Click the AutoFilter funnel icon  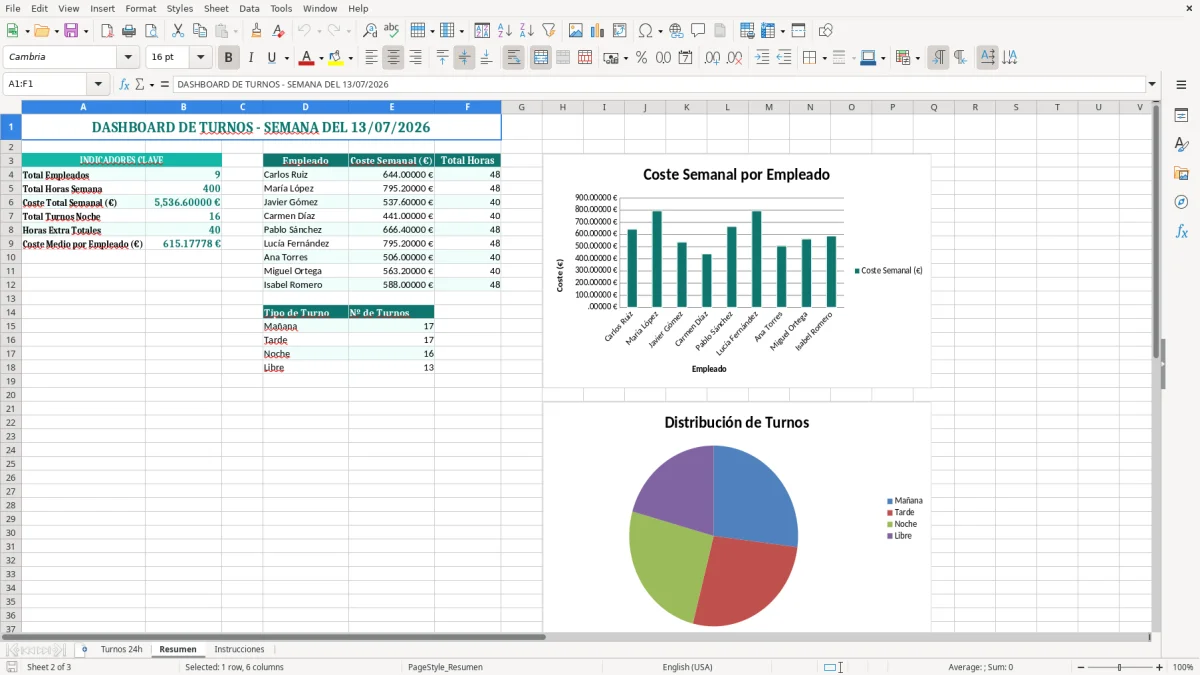(x=549, y=31)
